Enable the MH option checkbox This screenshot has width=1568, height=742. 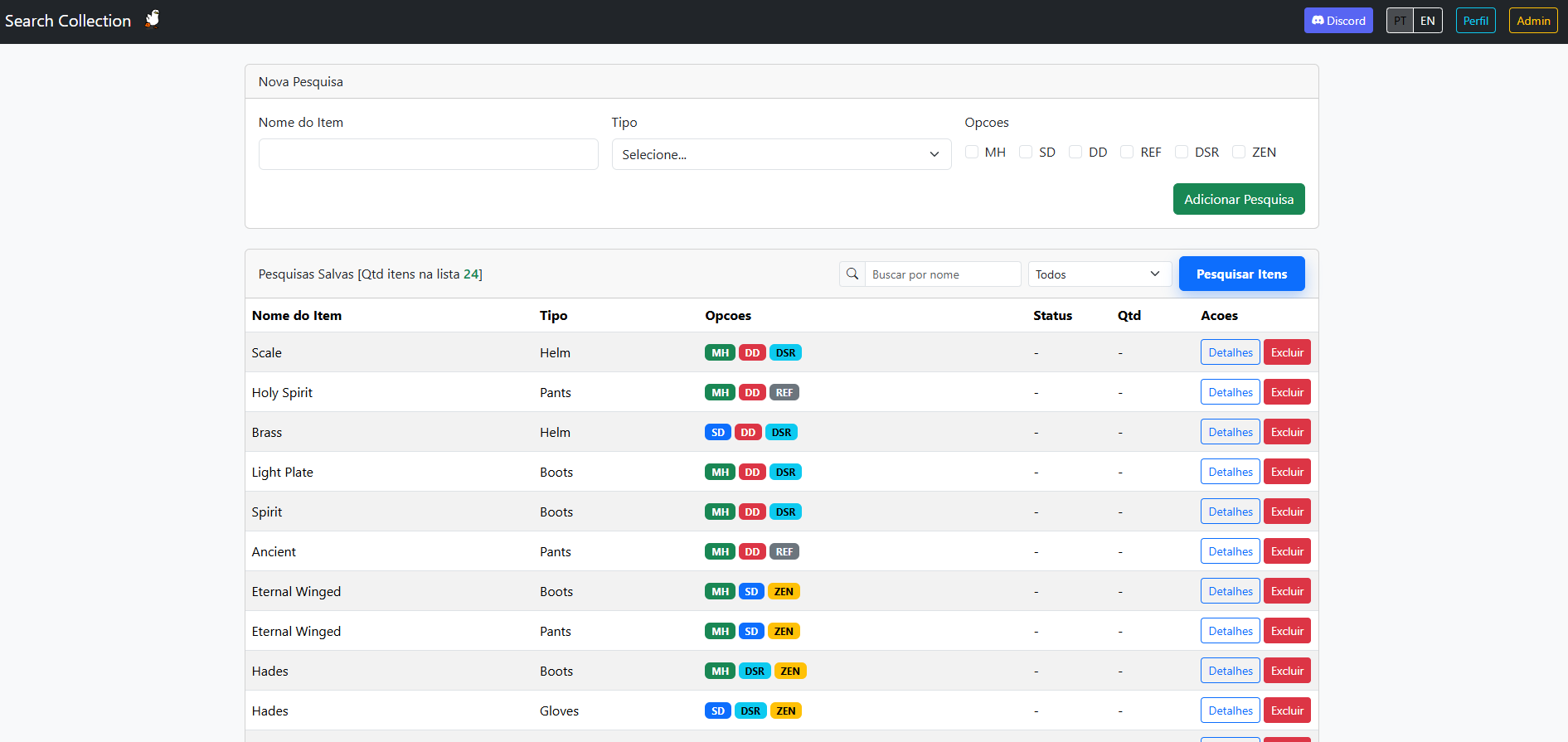972,152
